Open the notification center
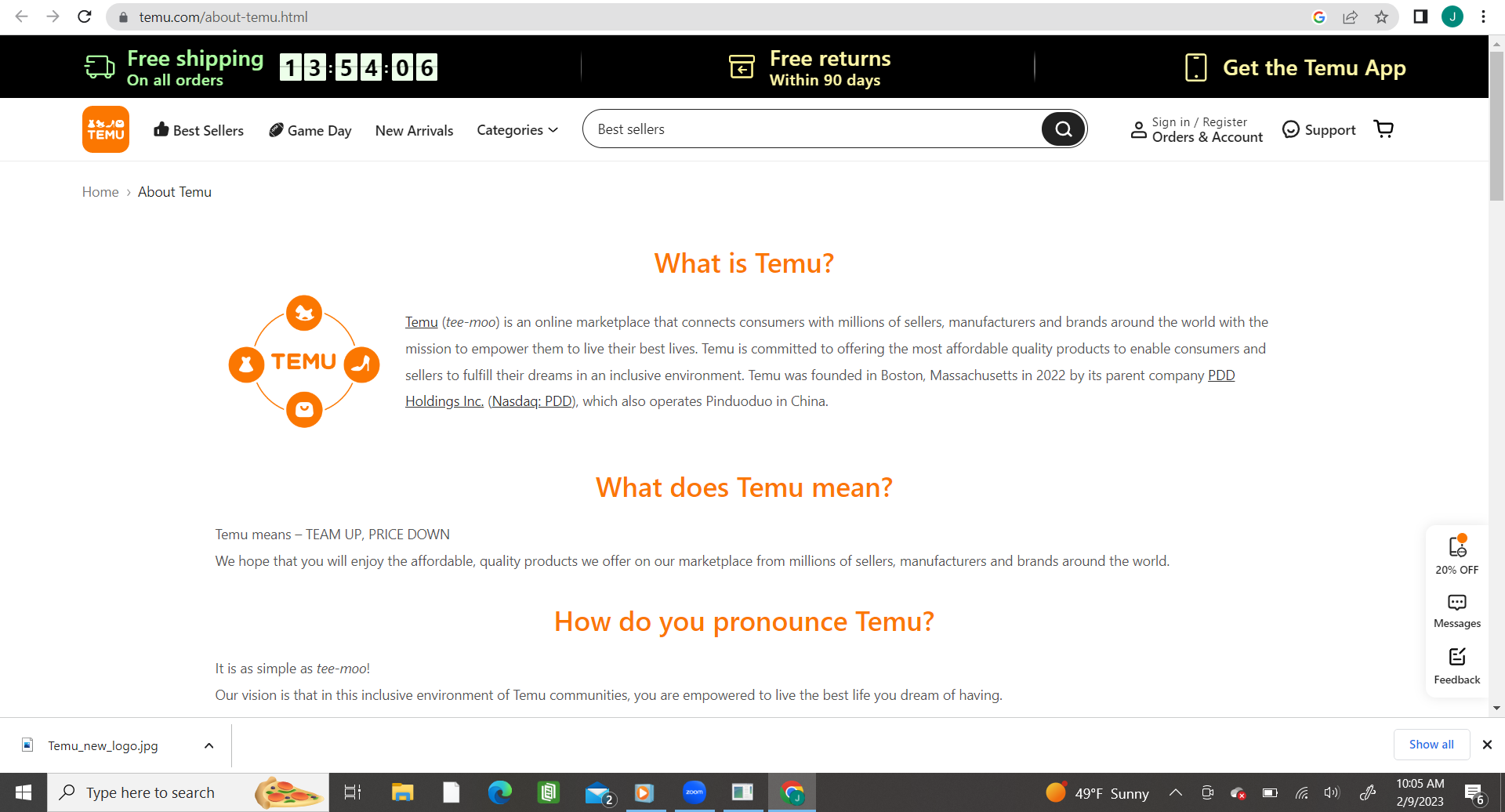The height and width of the screenshot is (812, 1505). pos(1474,793)
